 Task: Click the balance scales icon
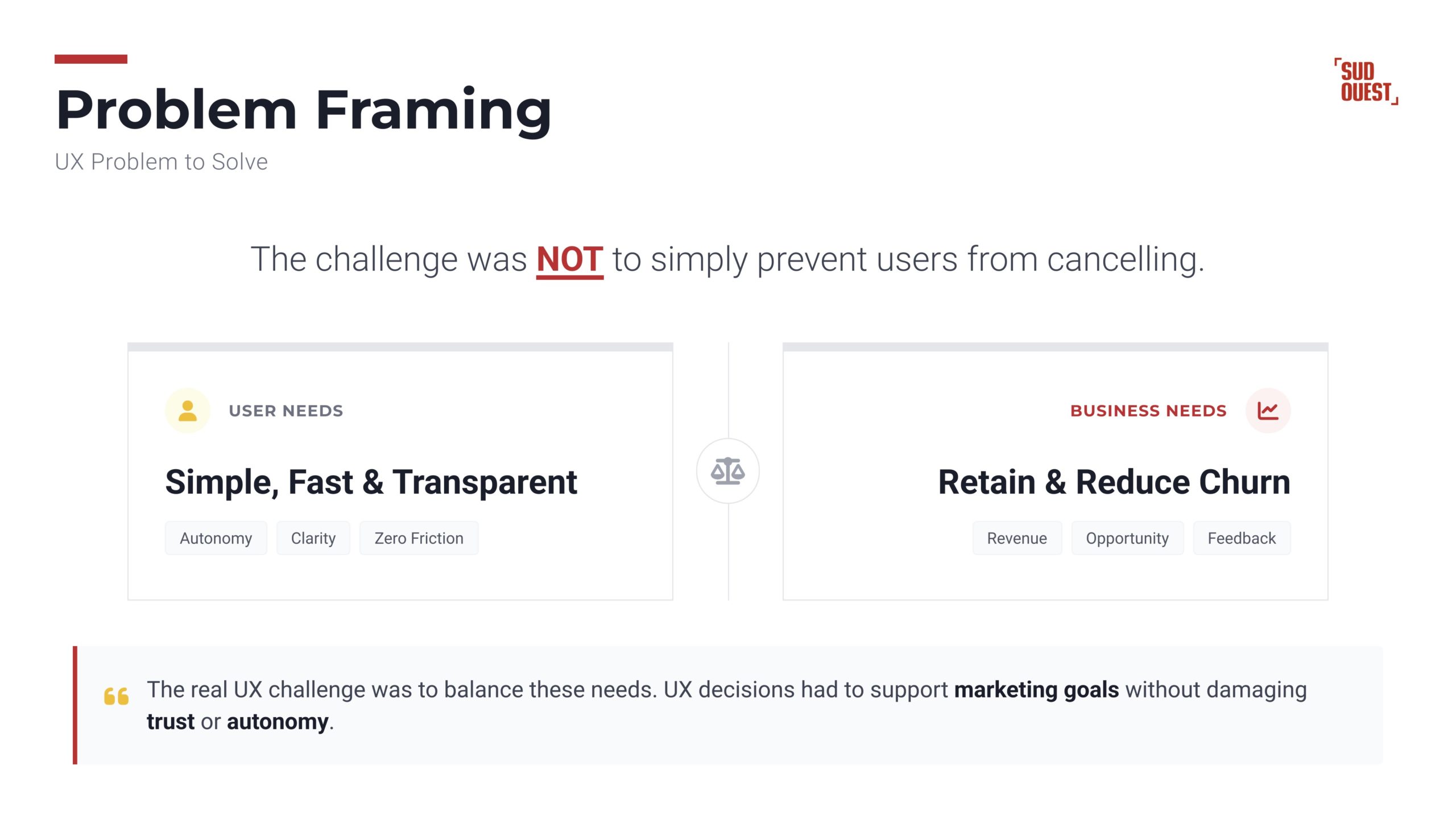[x=727, y=471]
